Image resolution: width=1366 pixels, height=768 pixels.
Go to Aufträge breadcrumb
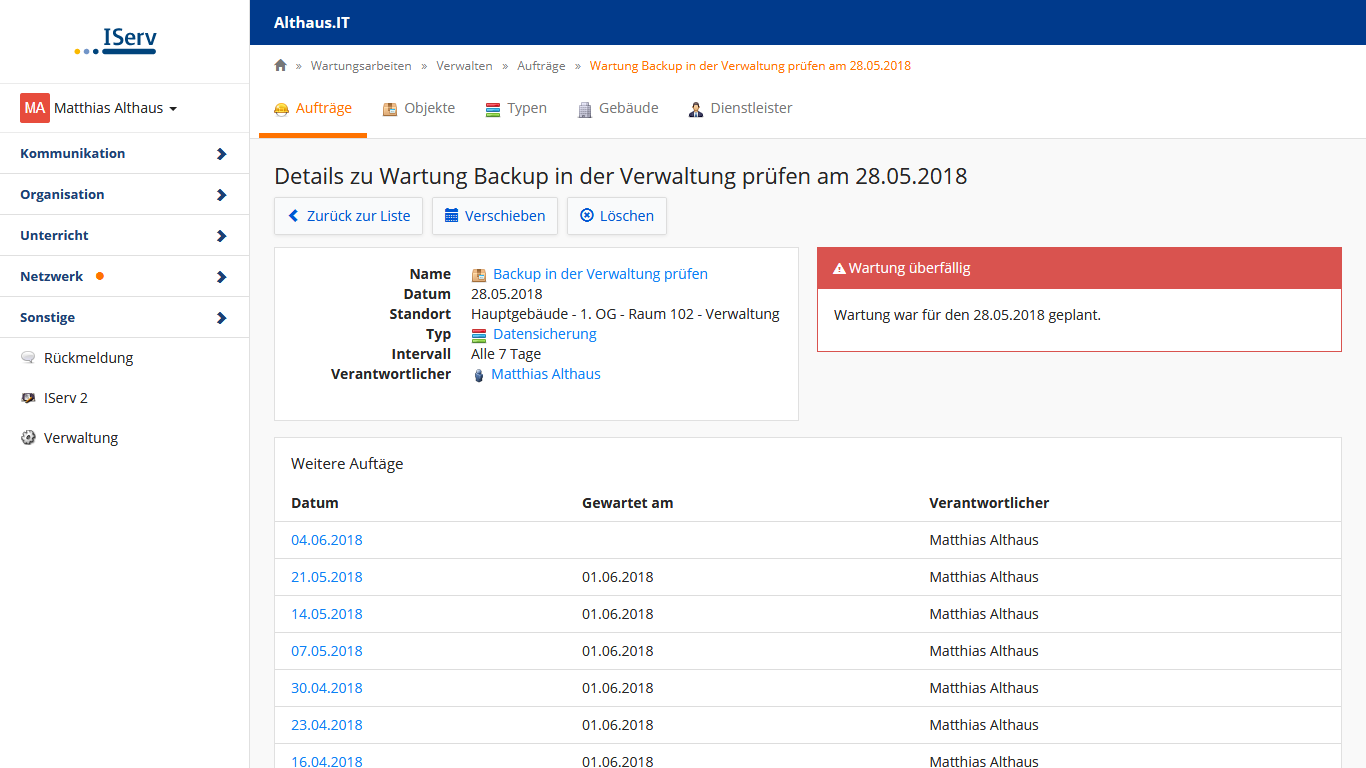tap(541, 66)
